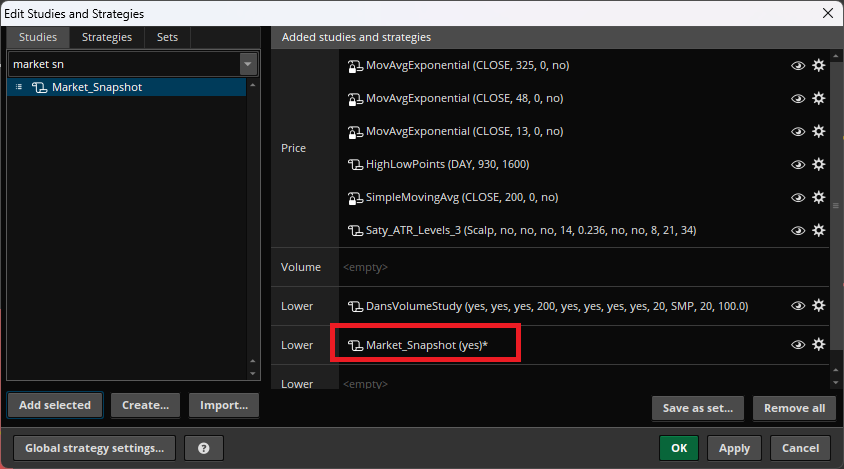Open settings gear for SimpleMovingAvg study

(818, 197)
